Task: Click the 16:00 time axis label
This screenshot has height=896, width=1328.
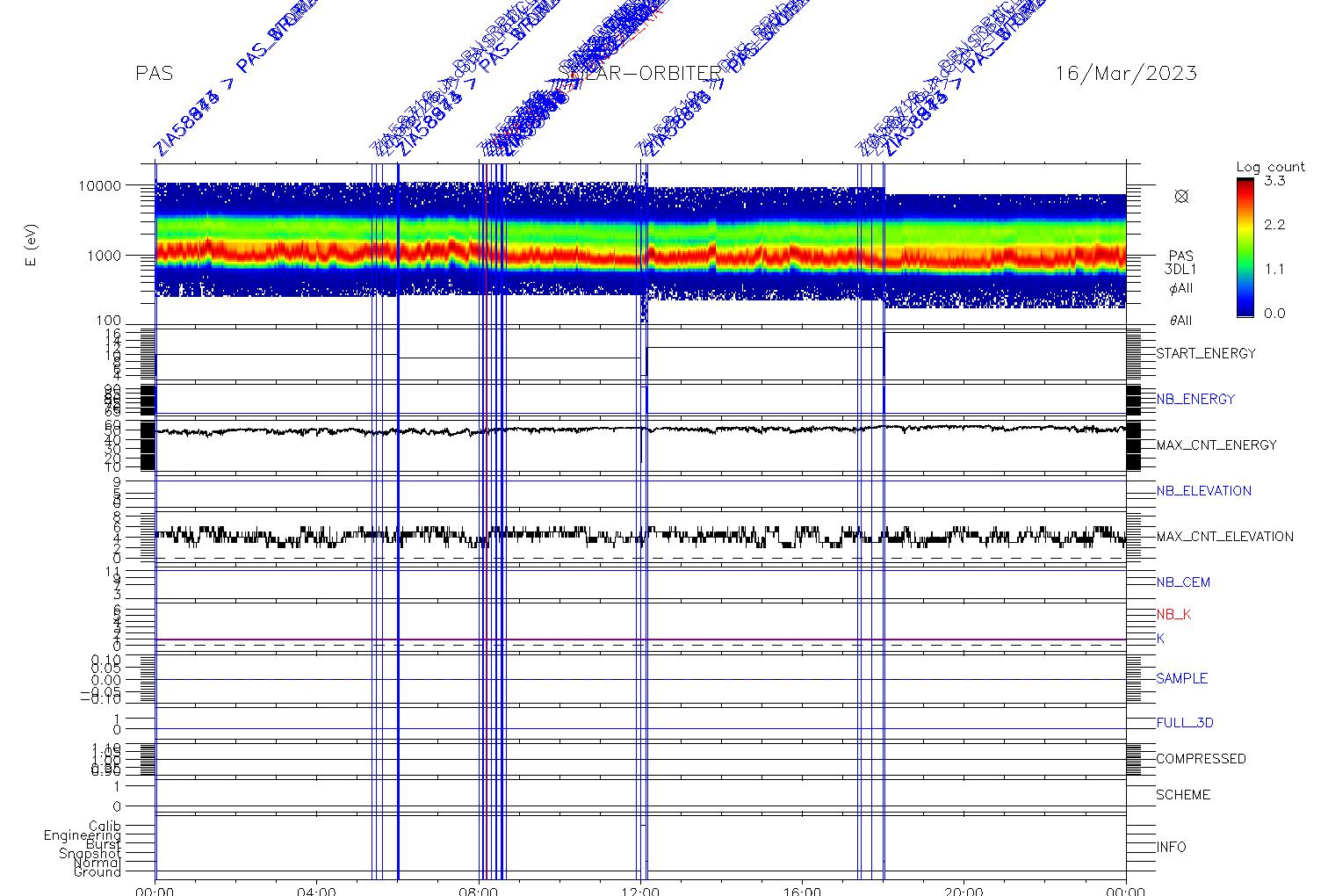Action: click(802, 891)
